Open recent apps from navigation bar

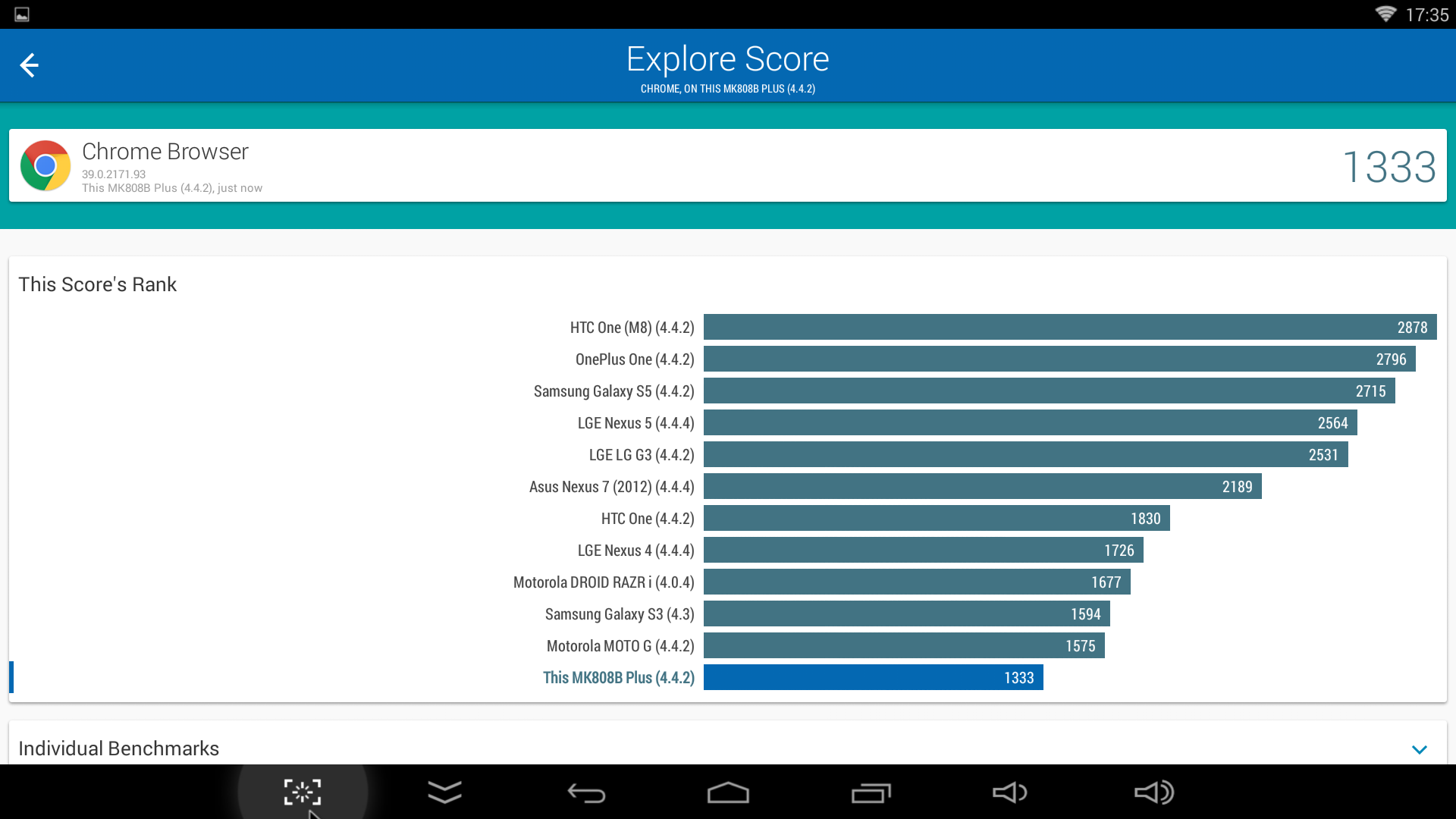tap(871, 792)
